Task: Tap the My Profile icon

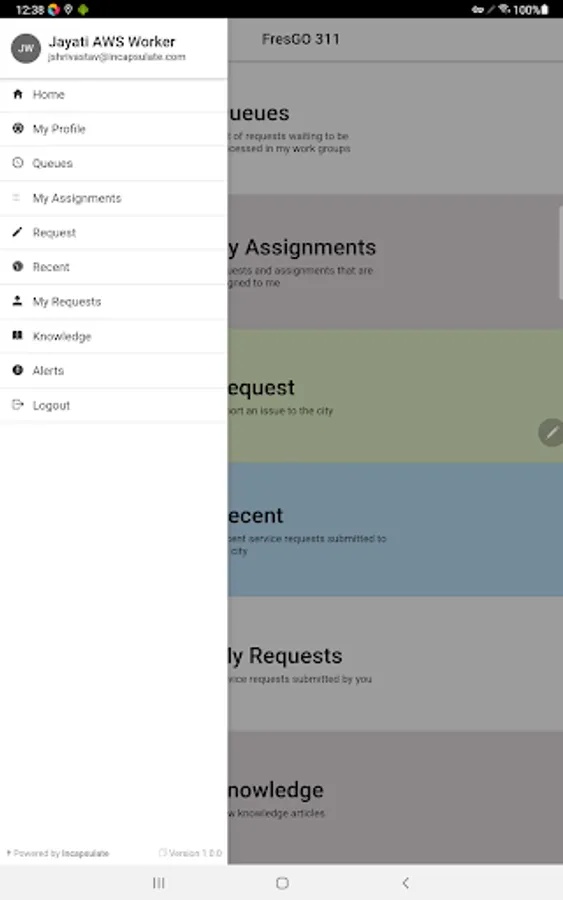Action: [18, 129]
